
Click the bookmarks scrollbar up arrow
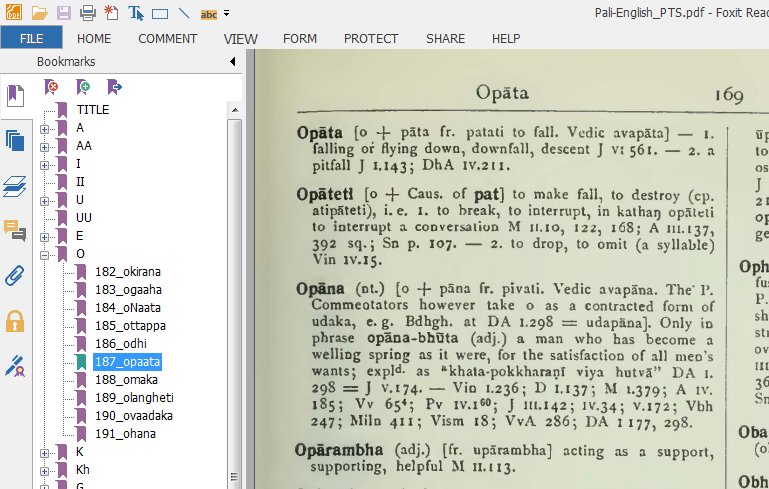(235, 110)
